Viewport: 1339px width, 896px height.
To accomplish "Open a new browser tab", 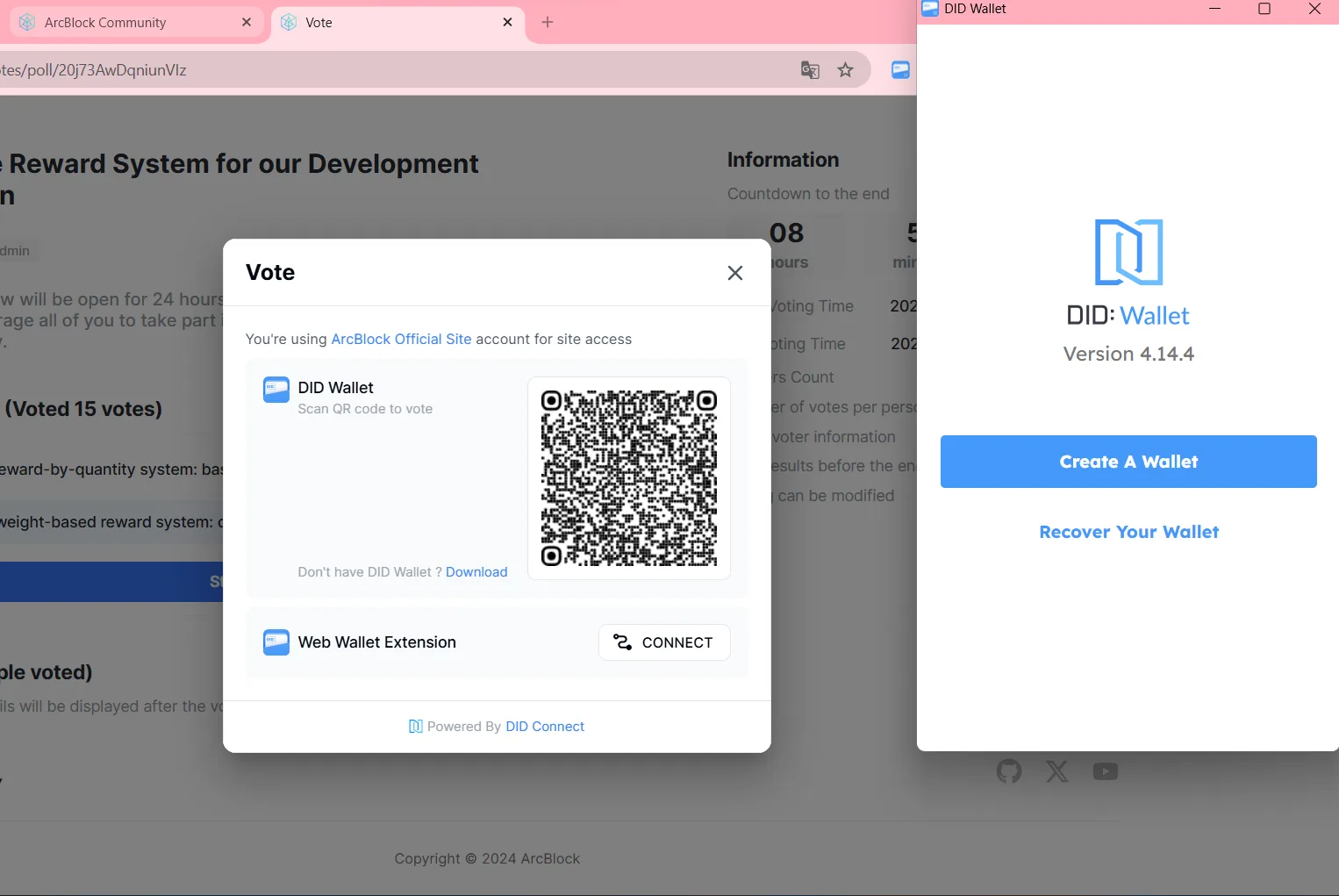I will (x=548, y=23).
